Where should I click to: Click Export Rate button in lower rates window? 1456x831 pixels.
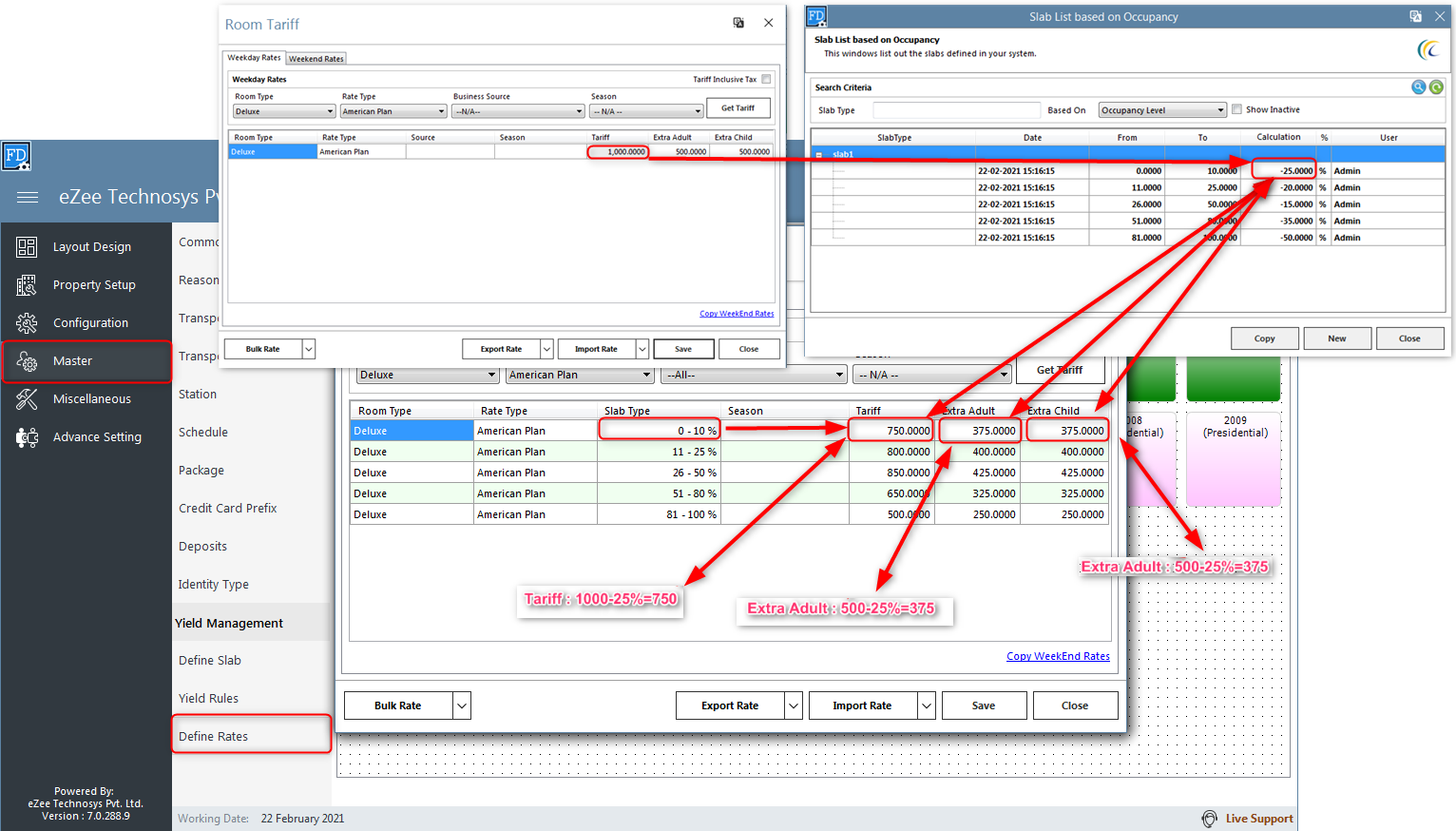click(730, 705)
